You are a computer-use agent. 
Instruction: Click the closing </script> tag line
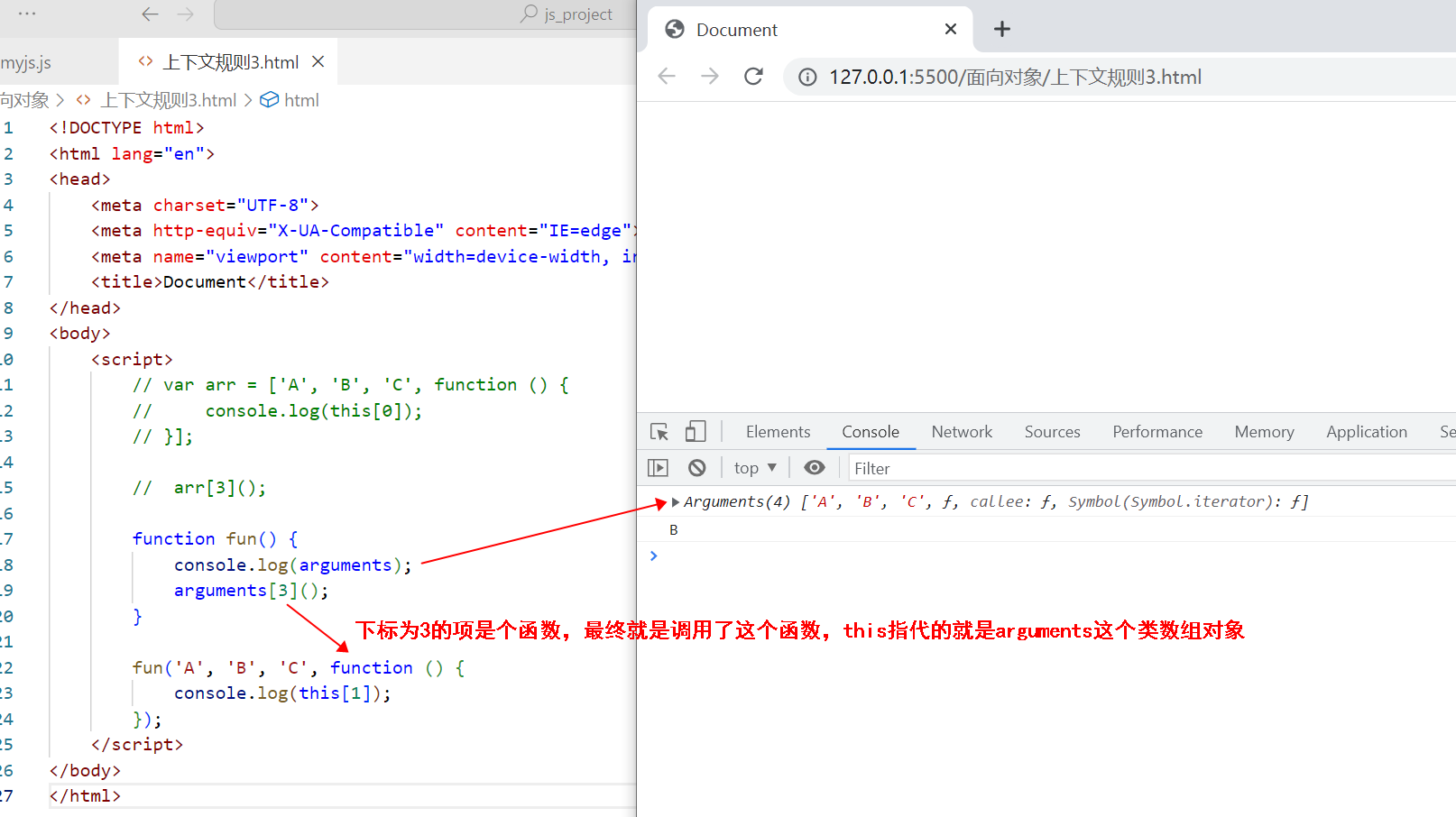(137, 745)
